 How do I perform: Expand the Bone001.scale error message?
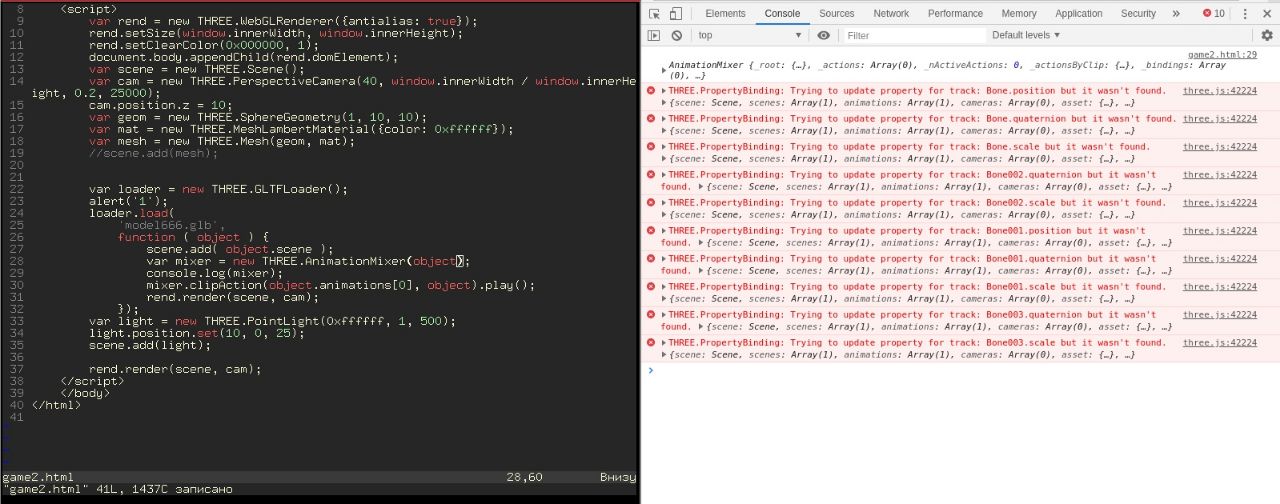click(x=663, y=287)
